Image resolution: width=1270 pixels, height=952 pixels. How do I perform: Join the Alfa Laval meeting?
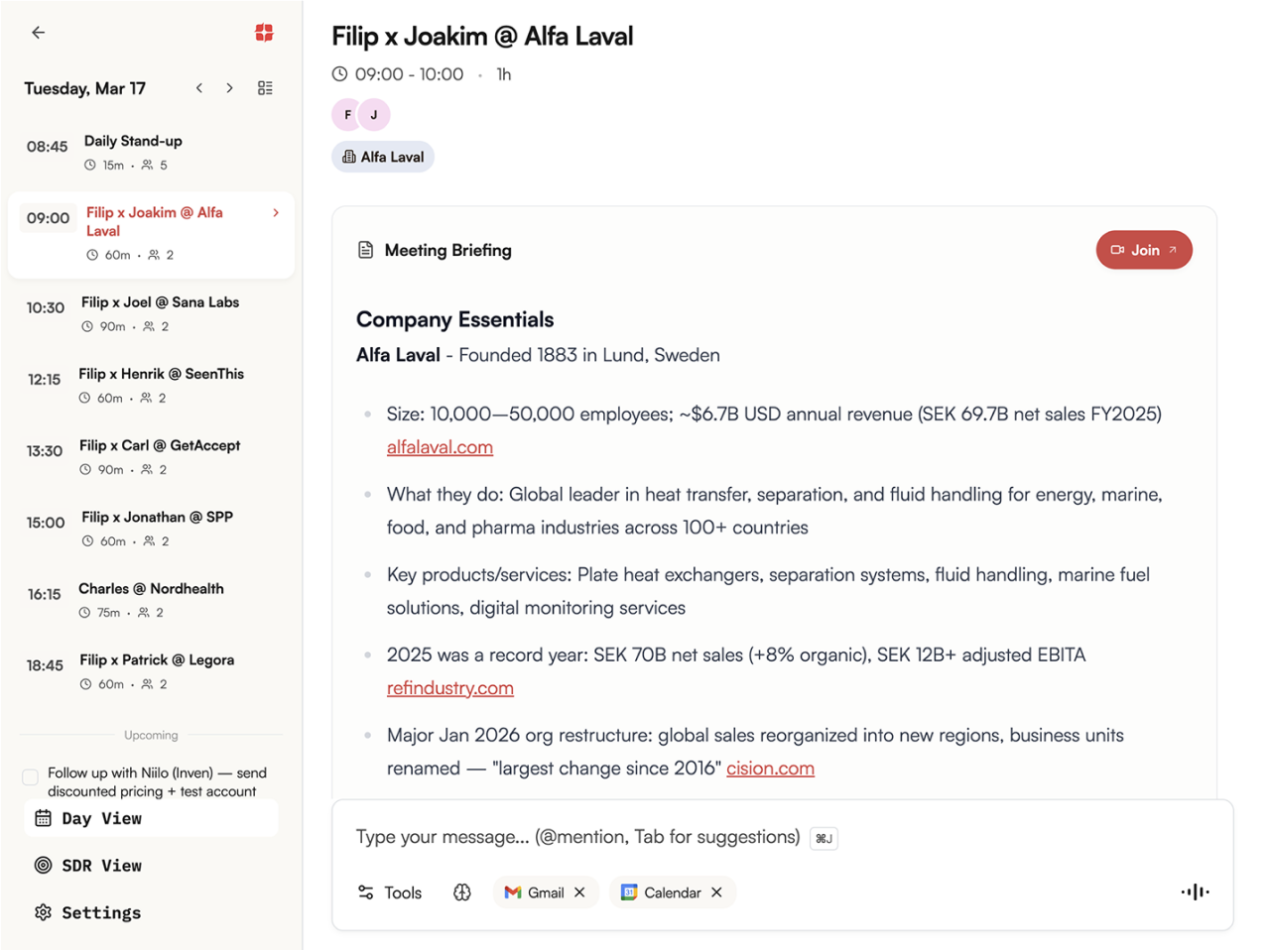[x=1143, y=250]
